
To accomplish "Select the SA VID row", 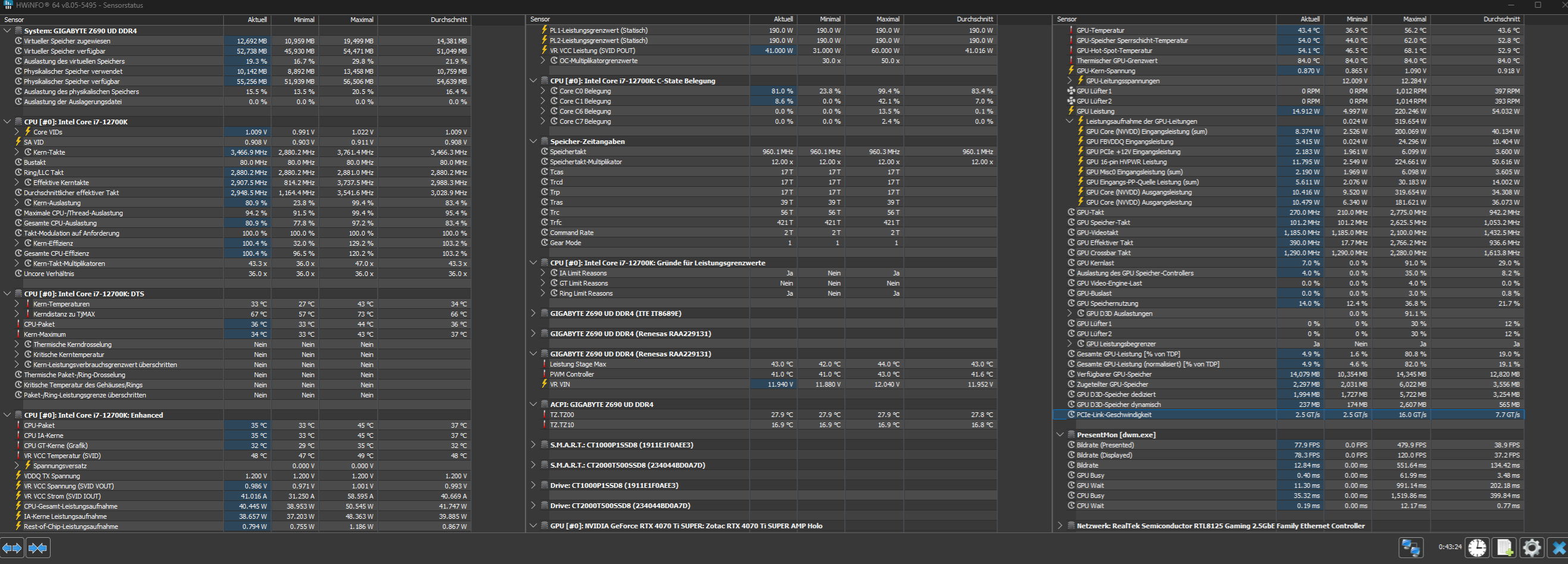I will [x=236, y=142].
